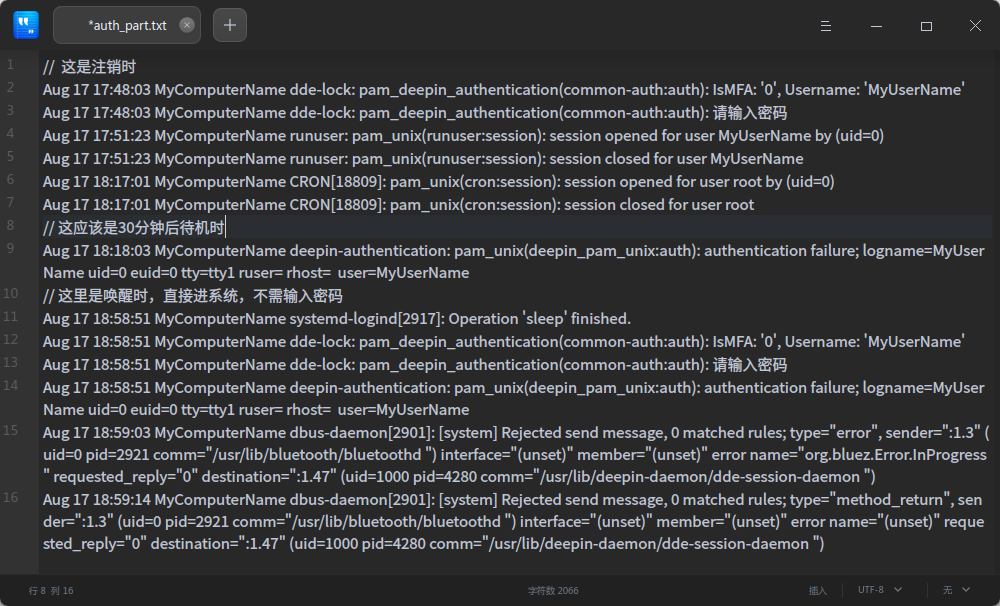
Task: Open the hamburger main menu
Action: click(826, 25)
